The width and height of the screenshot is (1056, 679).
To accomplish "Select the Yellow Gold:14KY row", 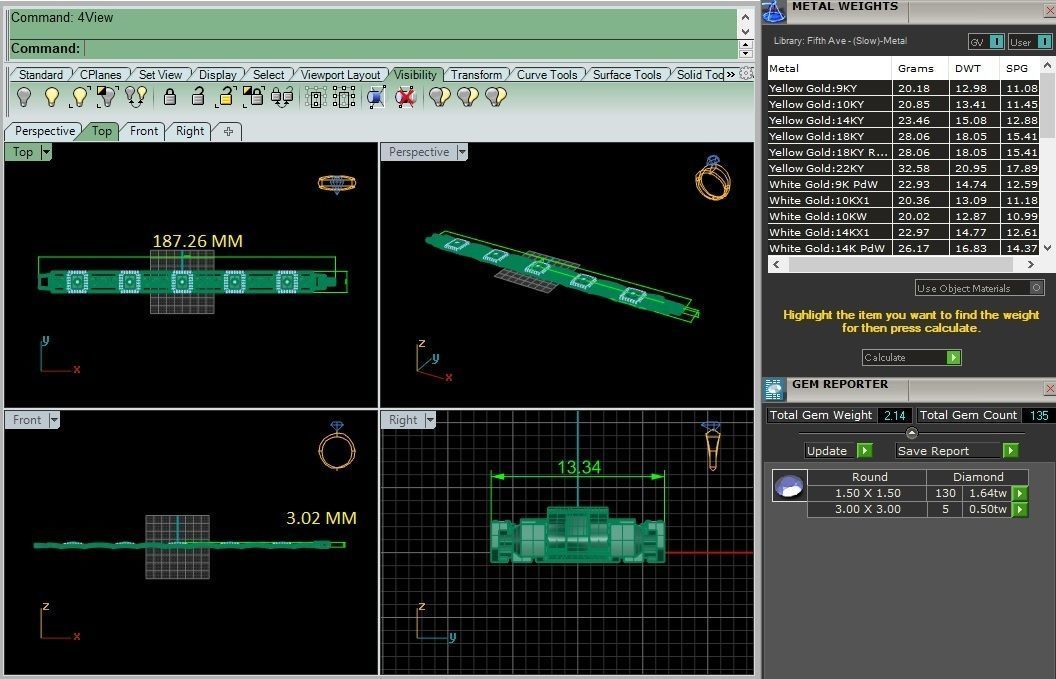I will 904,121.
